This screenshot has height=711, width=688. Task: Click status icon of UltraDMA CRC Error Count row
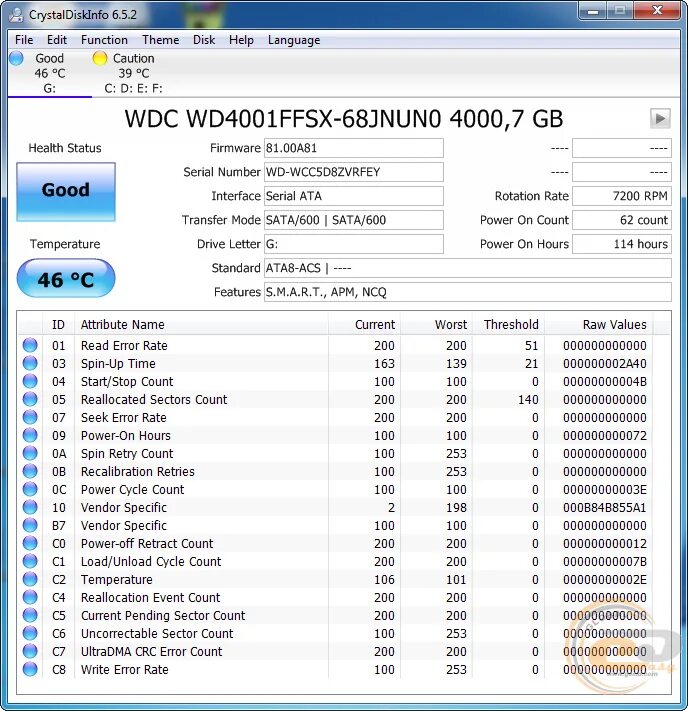tap(30, 651)
